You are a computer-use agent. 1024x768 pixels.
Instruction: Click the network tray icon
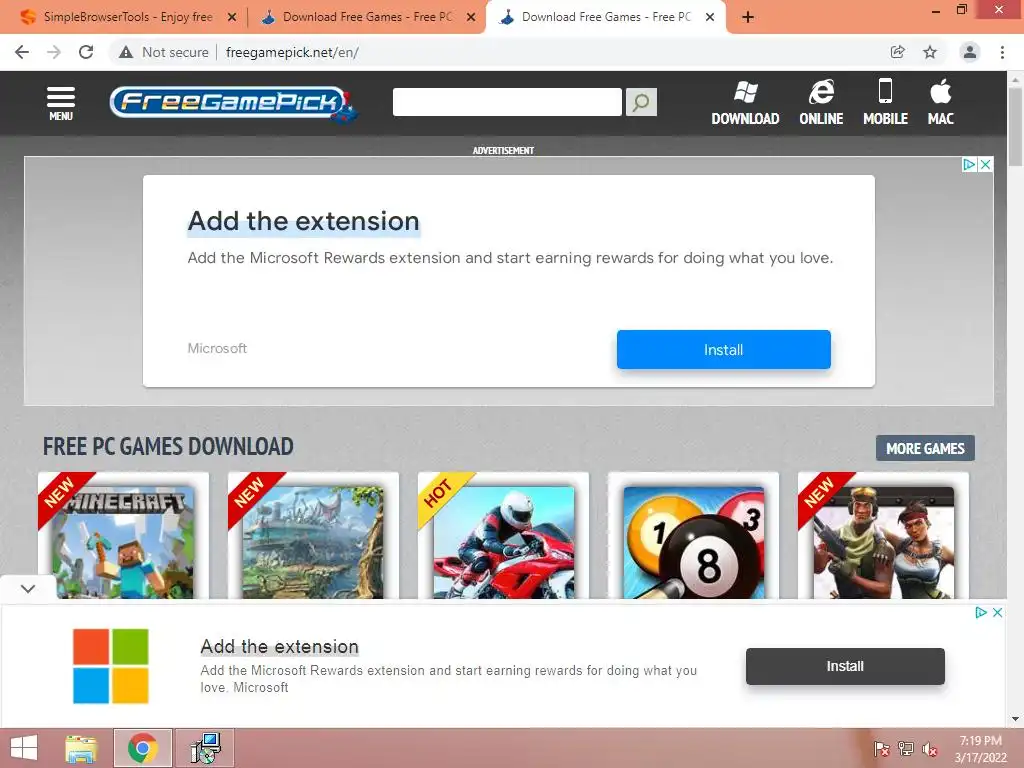click(905, 748)
